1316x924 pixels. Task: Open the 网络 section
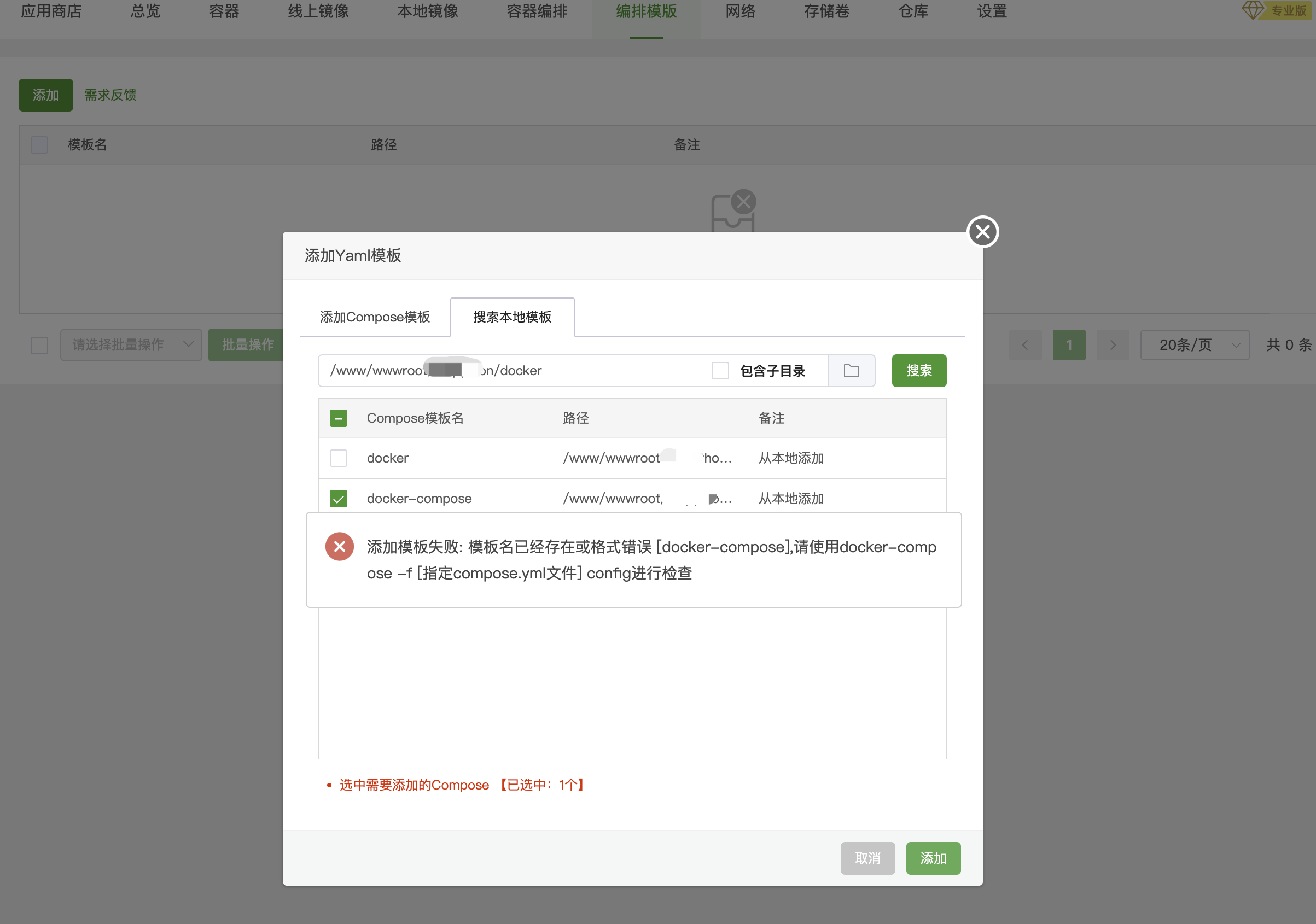click(741, 11)
